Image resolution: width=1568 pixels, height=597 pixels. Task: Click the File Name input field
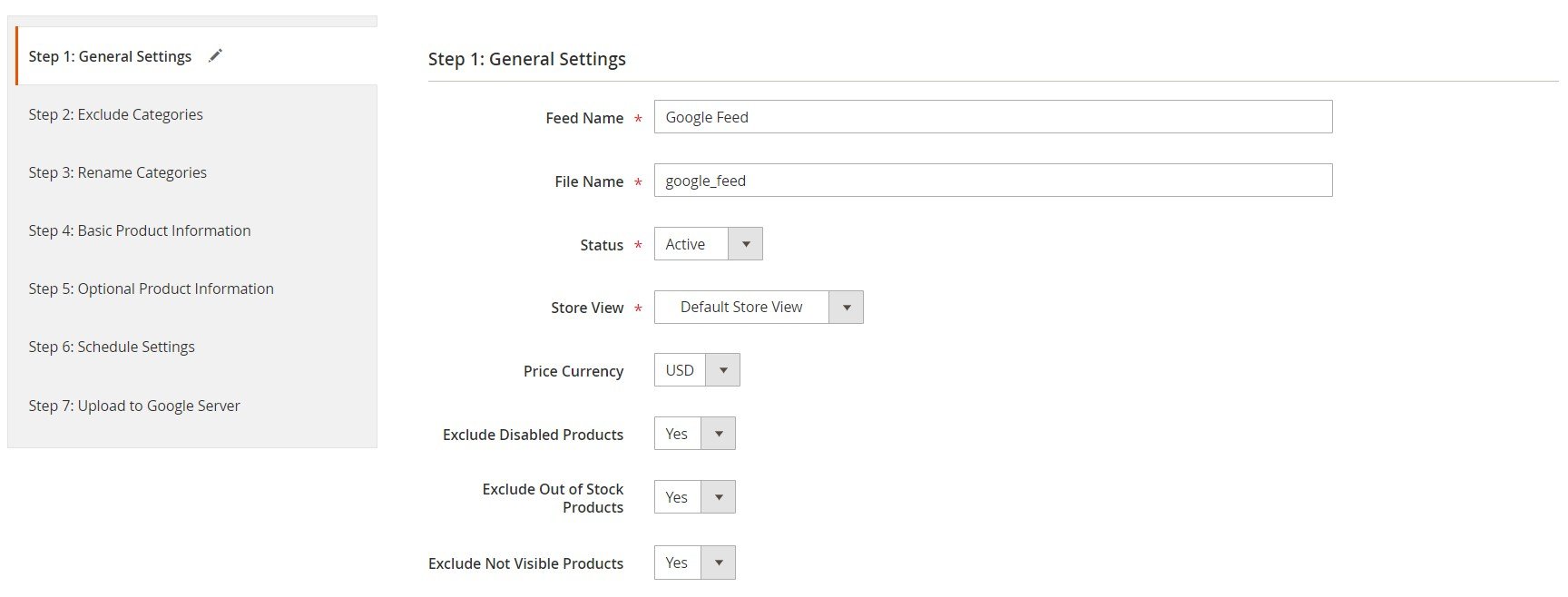(993, 181)
